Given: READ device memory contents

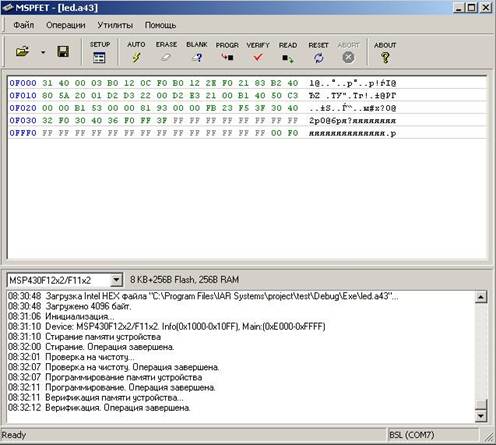Looking at the screenshot, I should (288, 52).
